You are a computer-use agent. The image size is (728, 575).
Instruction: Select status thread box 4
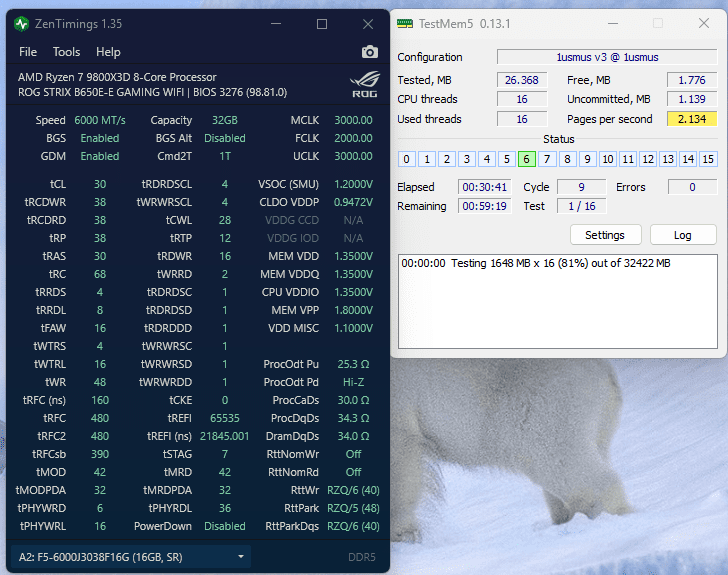pos(487,159)
